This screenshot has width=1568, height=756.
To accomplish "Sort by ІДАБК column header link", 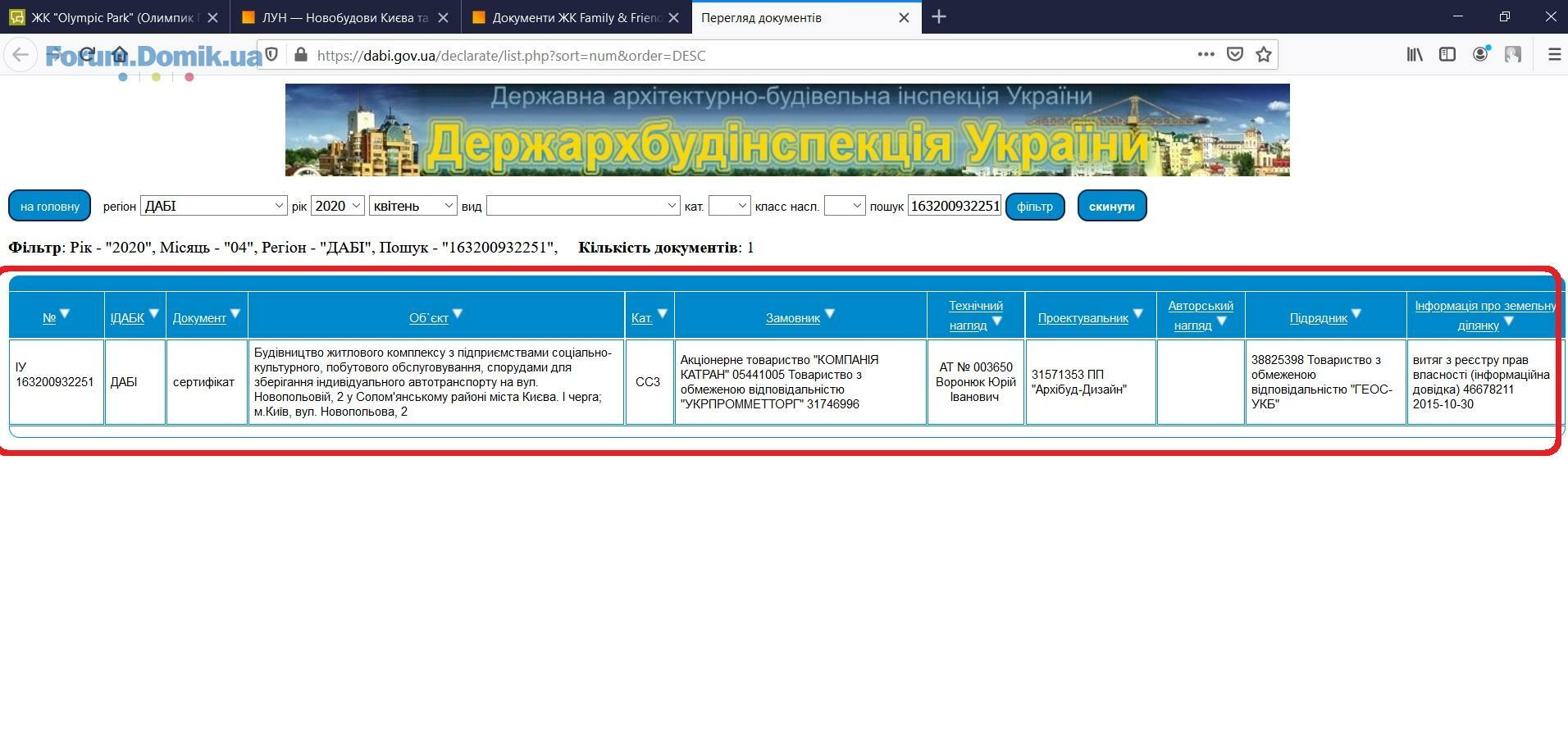I will (127, 318).
